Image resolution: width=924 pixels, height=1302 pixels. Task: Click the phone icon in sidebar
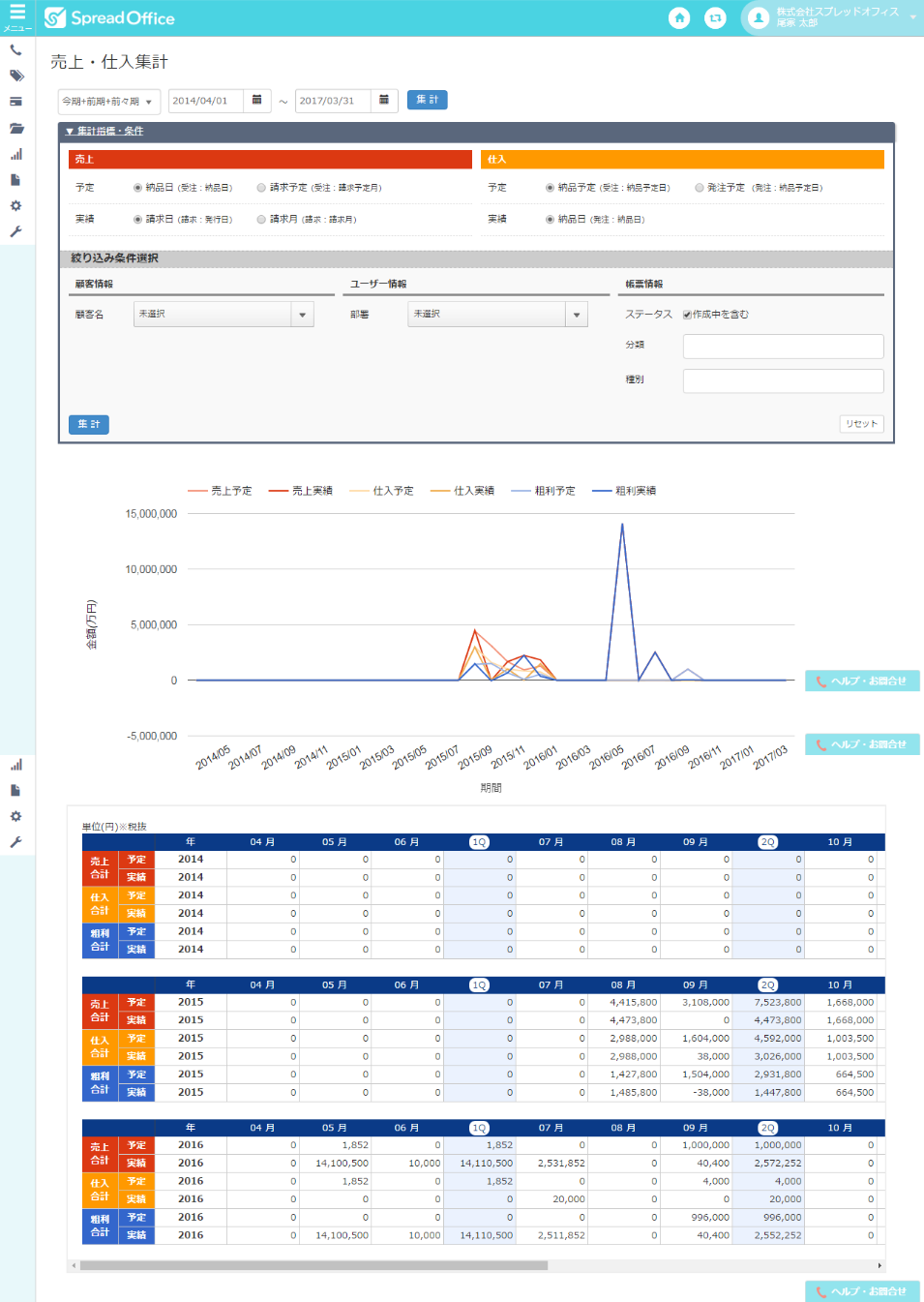coord(15,50)
